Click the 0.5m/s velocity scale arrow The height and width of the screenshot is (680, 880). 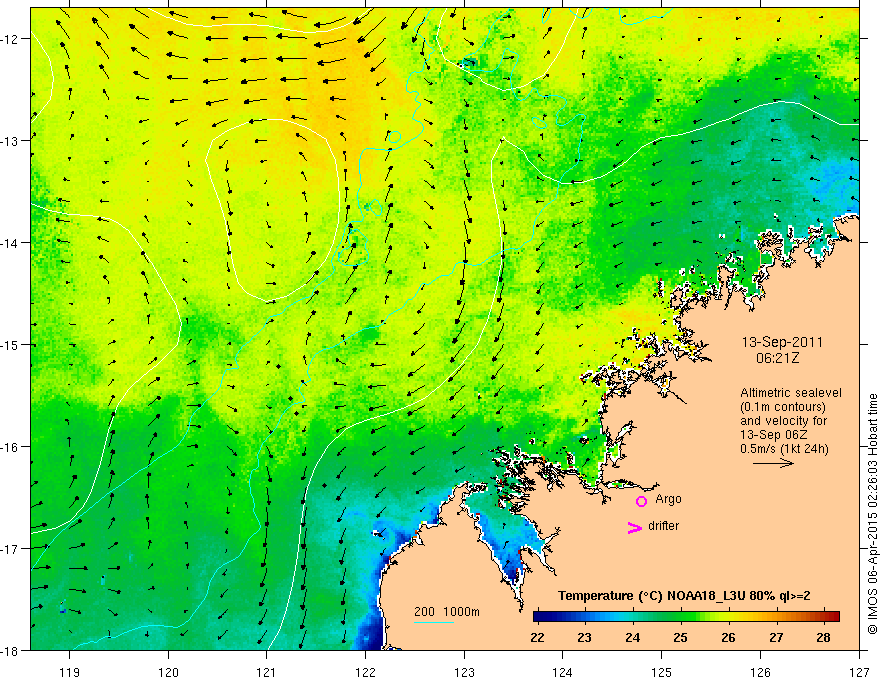[773, 463]
